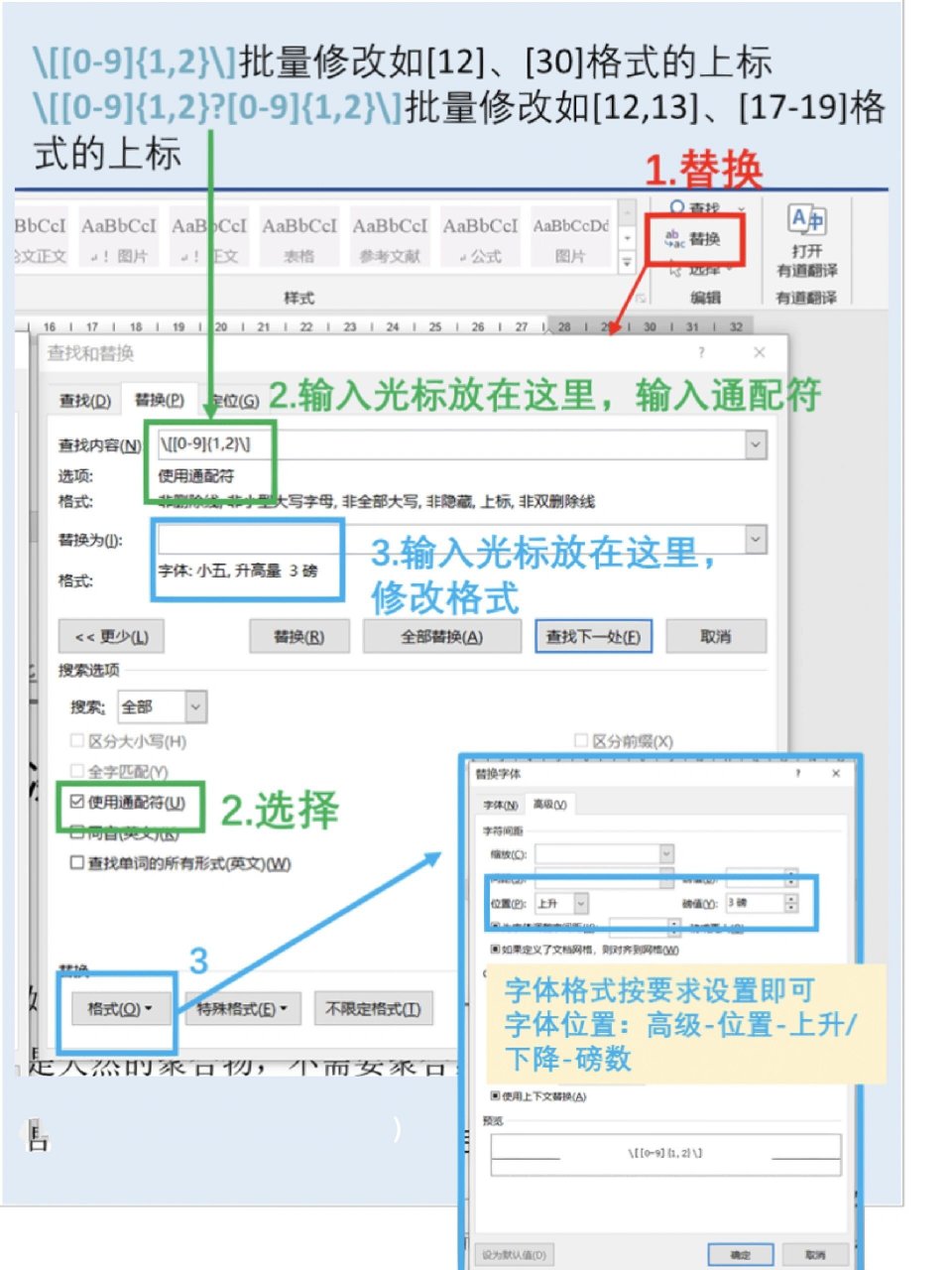The image size is (952, 1270).
Task: Click the 磅值(Y) field showing 3 磅
Action: (754, 903)
